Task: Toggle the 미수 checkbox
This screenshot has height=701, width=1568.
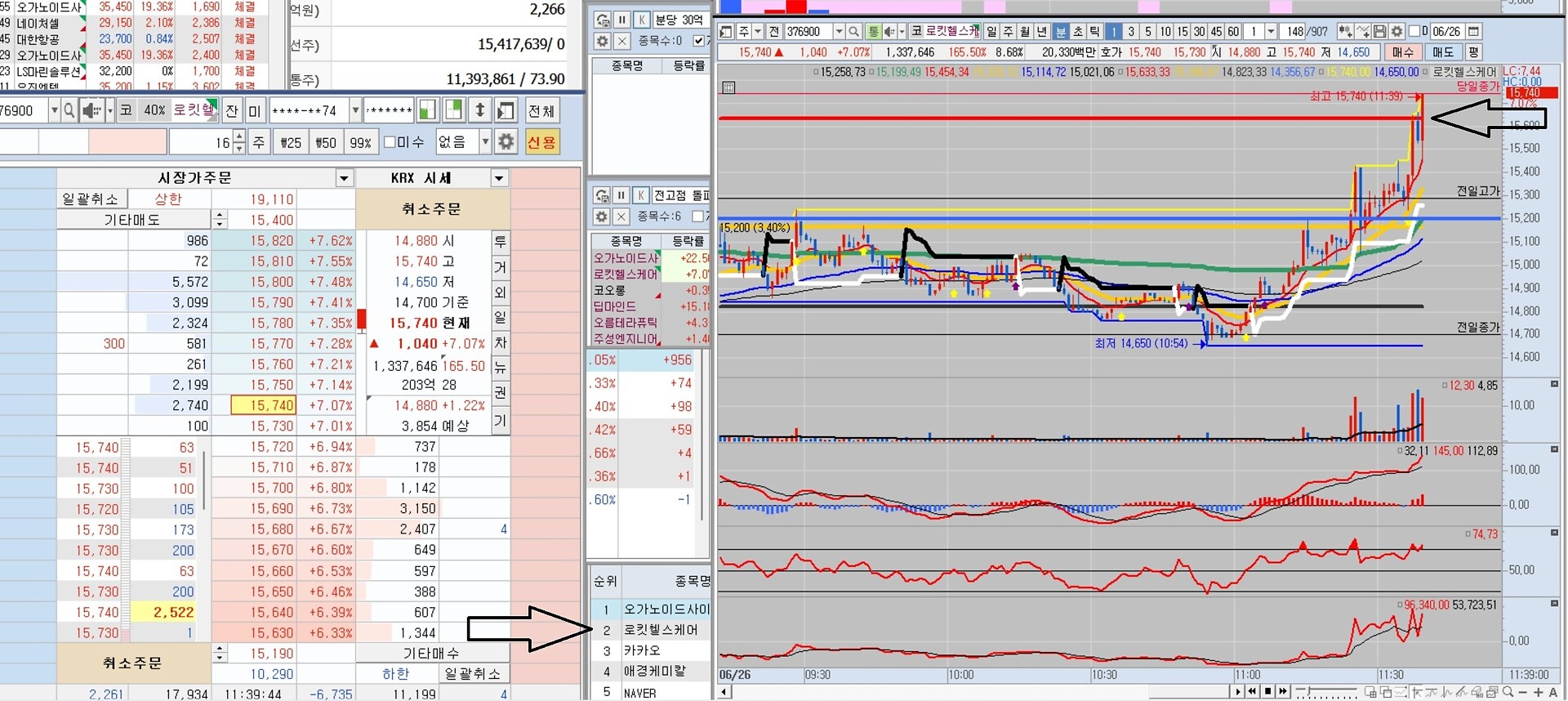Action: click(x=390, y=142)
